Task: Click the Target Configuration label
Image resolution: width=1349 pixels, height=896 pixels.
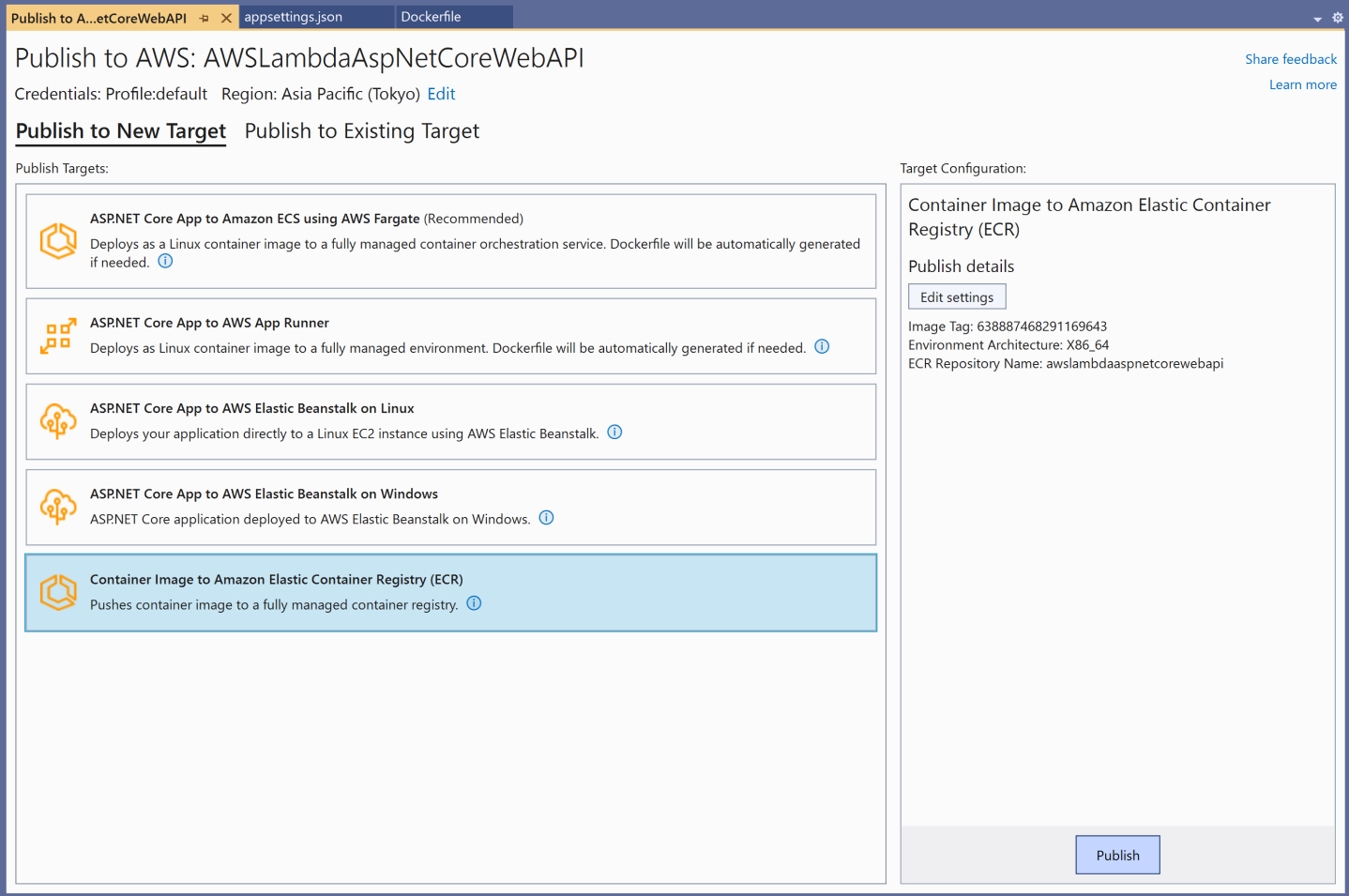Action: [x=963, y=168]
